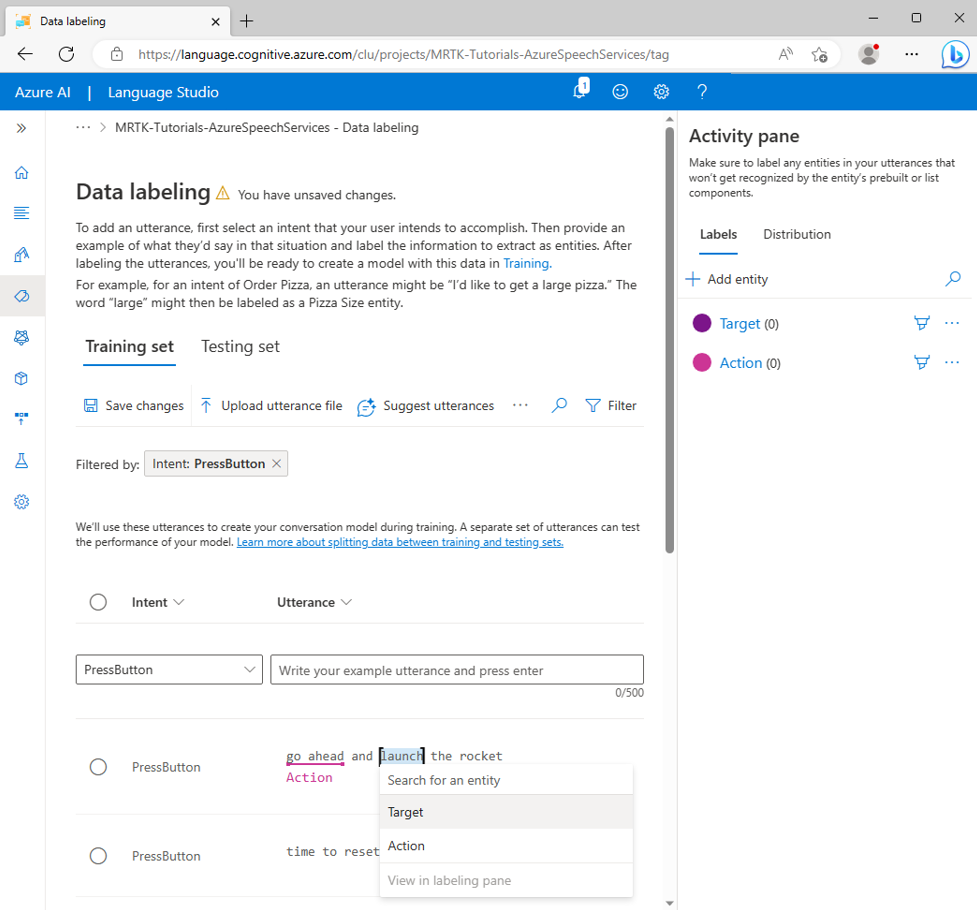Follow the Training link in description
Screen dimensions: 977x910
(527, 264)
